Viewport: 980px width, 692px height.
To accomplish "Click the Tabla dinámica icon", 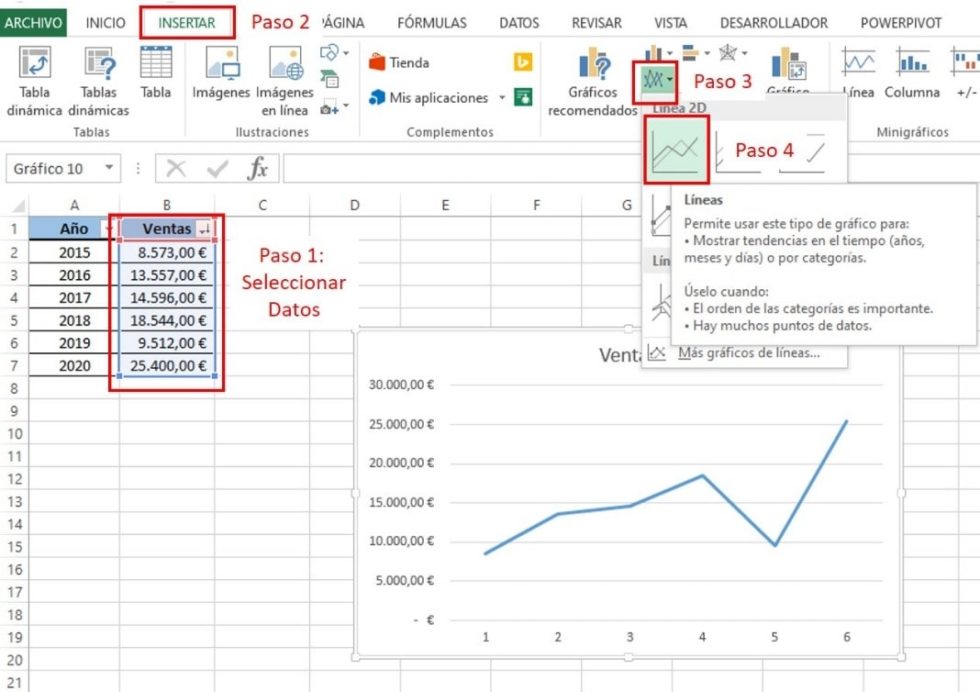I will (x=35, y=63).
